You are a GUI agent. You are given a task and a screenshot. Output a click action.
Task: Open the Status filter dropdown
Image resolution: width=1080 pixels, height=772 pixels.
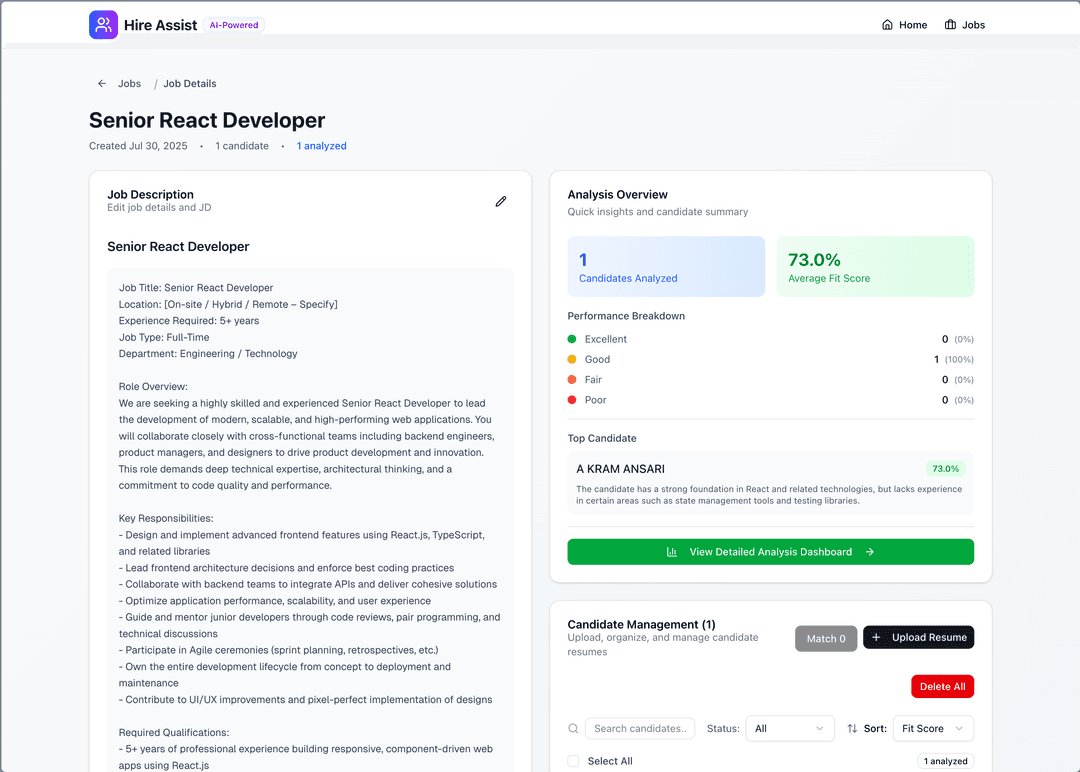point(790,729)
